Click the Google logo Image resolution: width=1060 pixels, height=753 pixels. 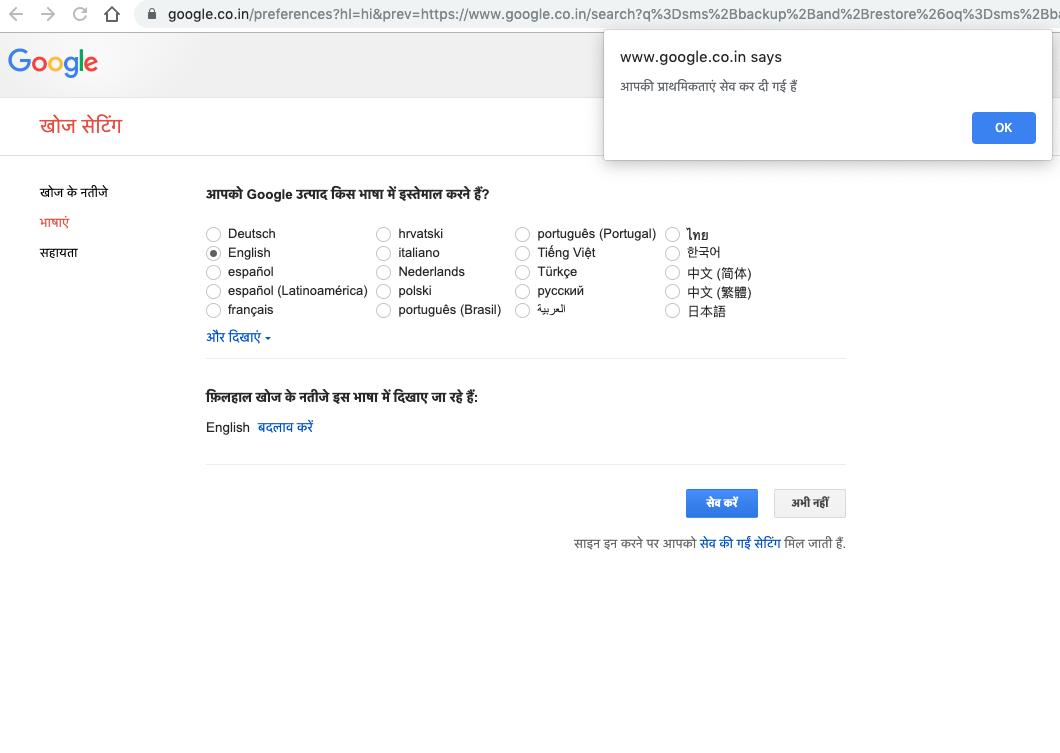click(53, 62)
